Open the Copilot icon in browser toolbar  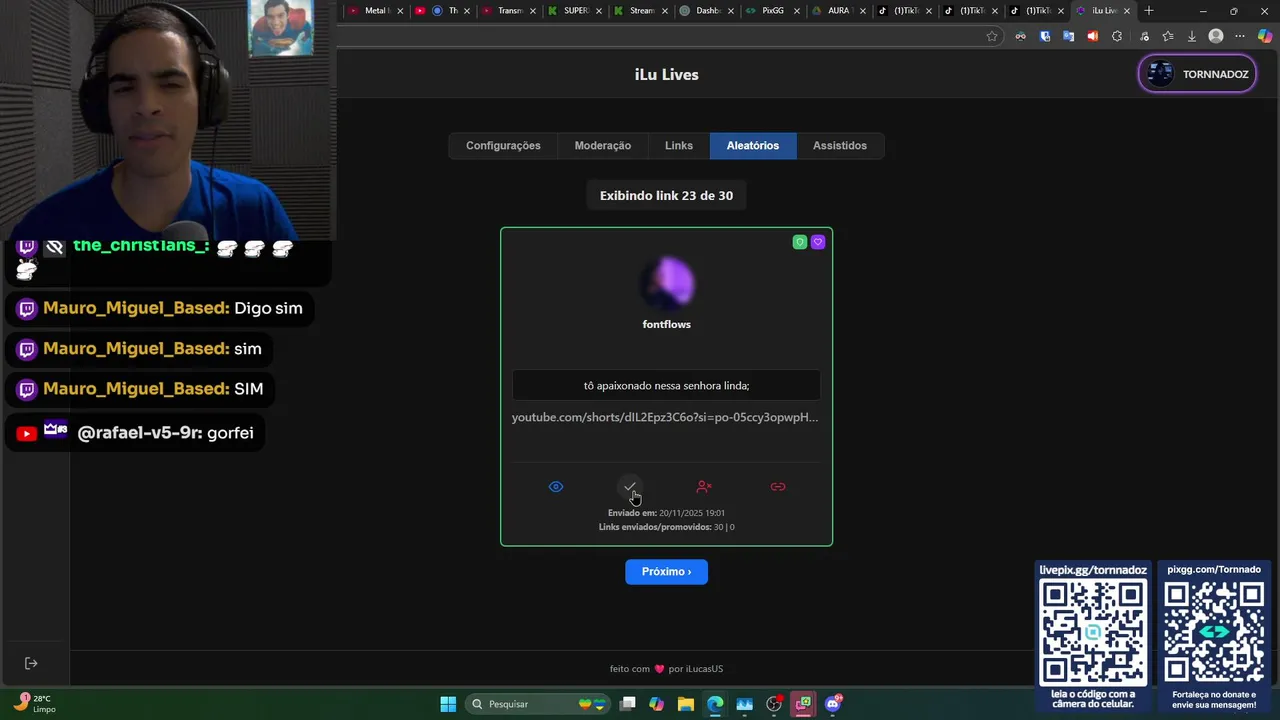(1265, 36)
